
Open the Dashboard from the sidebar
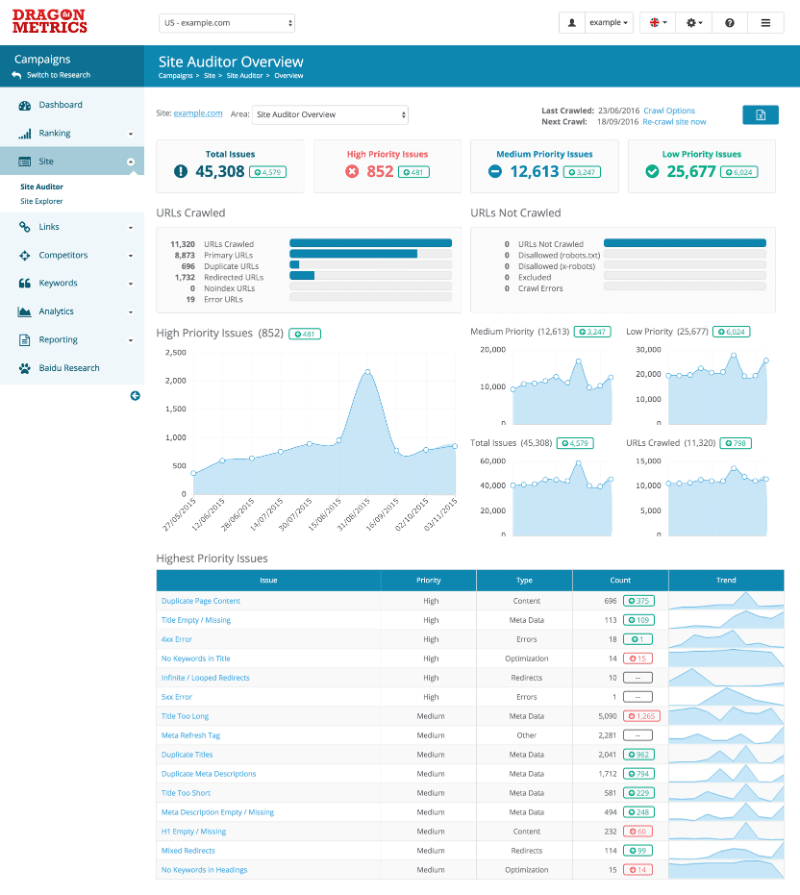click(25, 105)
